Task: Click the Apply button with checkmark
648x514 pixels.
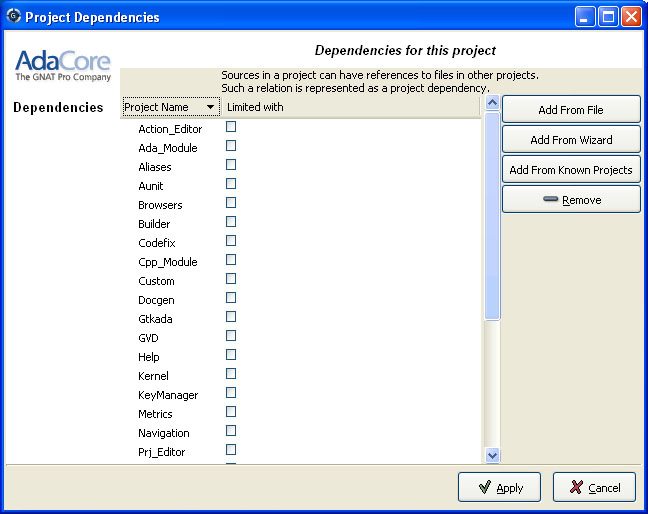Action: (x=499, y=488)
